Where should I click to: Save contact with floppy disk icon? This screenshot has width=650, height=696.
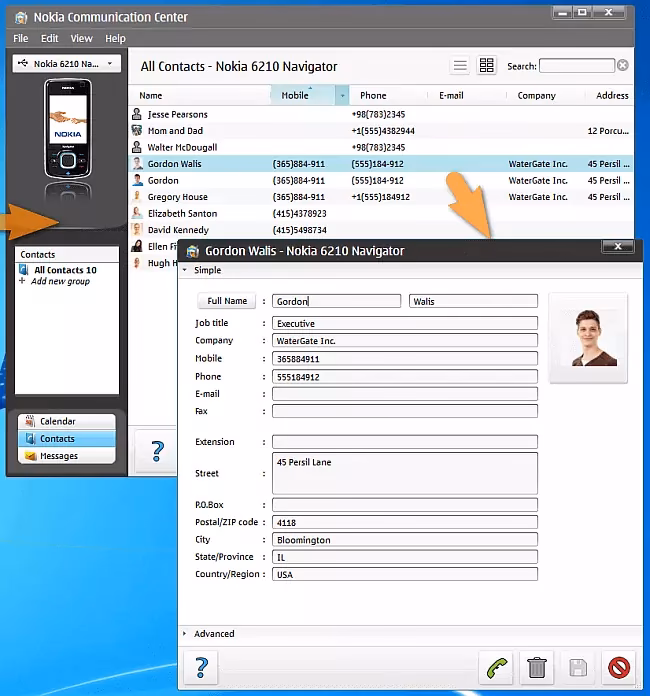pos(578,668)
